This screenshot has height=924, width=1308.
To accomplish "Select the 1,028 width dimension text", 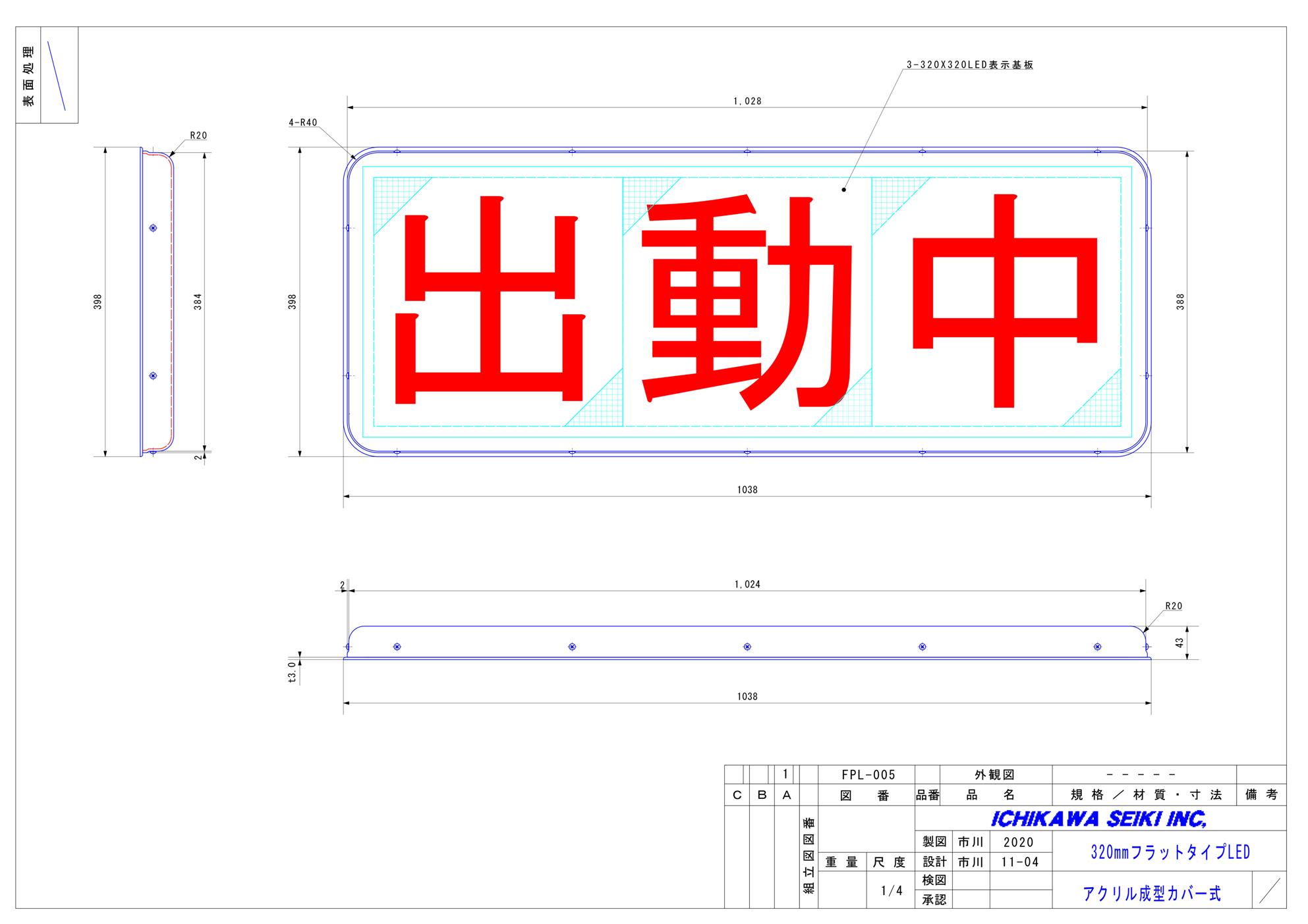I will [x=747, y=101].
